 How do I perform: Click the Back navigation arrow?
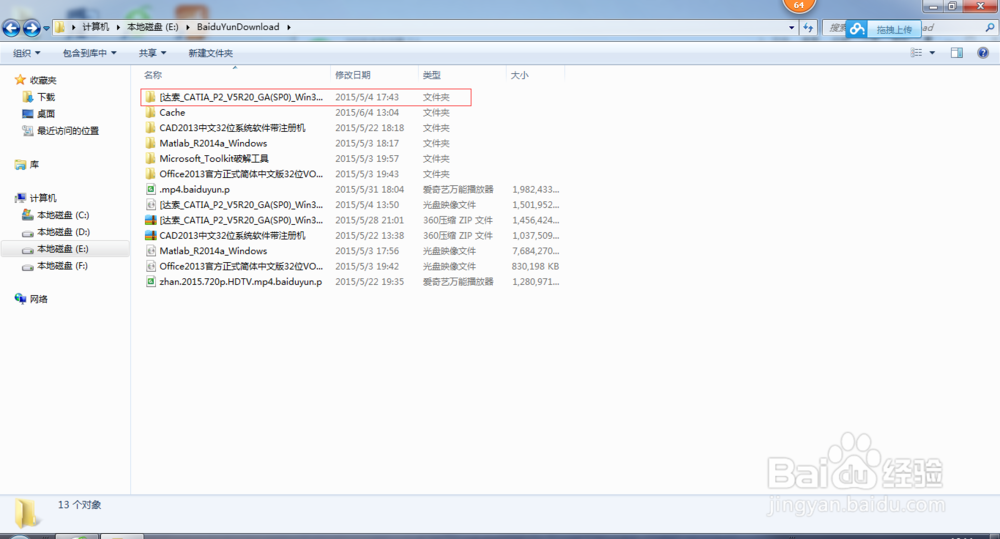11,27
